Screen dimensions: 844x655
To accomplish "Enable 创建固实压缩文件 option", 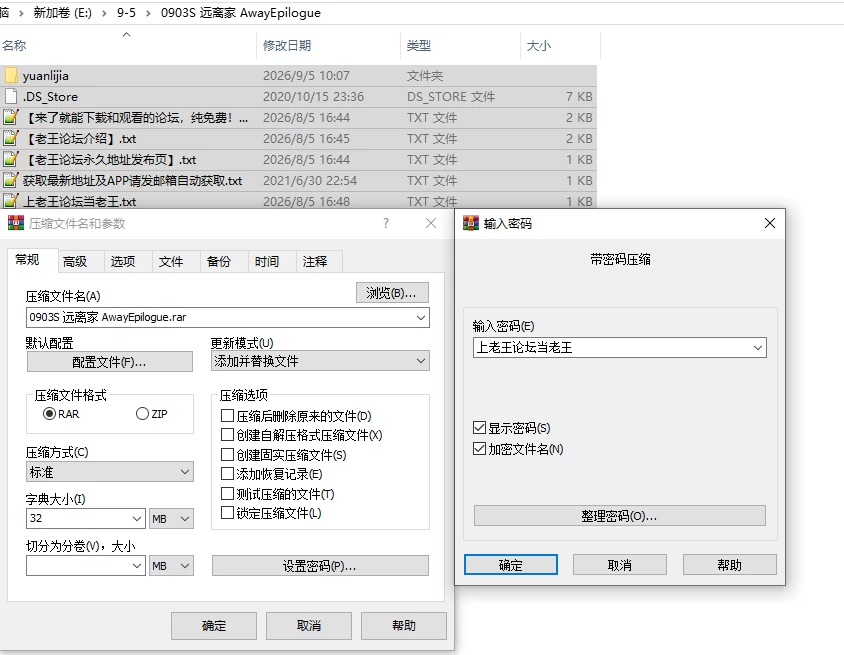I will click(x=227, y=454).
